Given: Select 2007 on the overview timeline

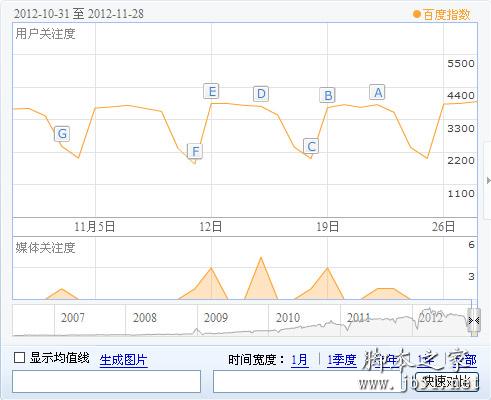Looking at the screenshot, I should [x=73, y=317].
